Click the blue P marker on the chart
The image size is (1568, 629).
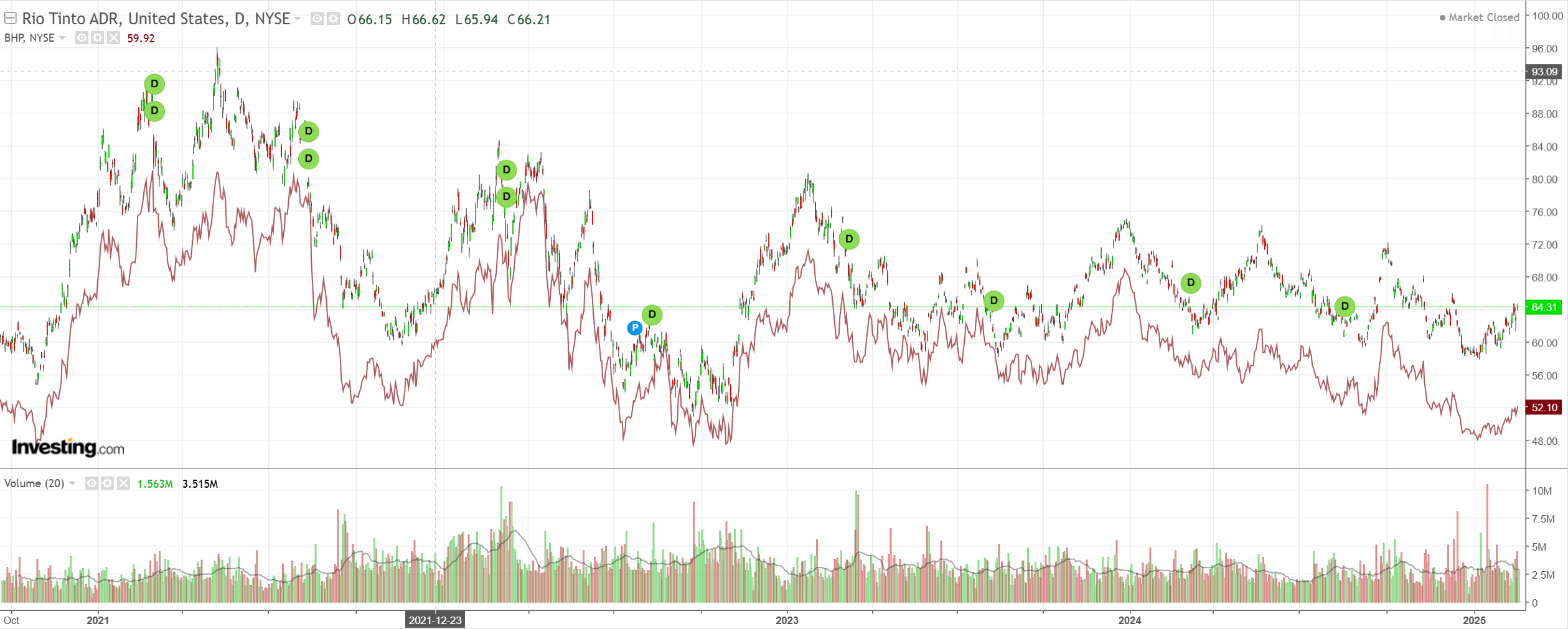(634, 328)
